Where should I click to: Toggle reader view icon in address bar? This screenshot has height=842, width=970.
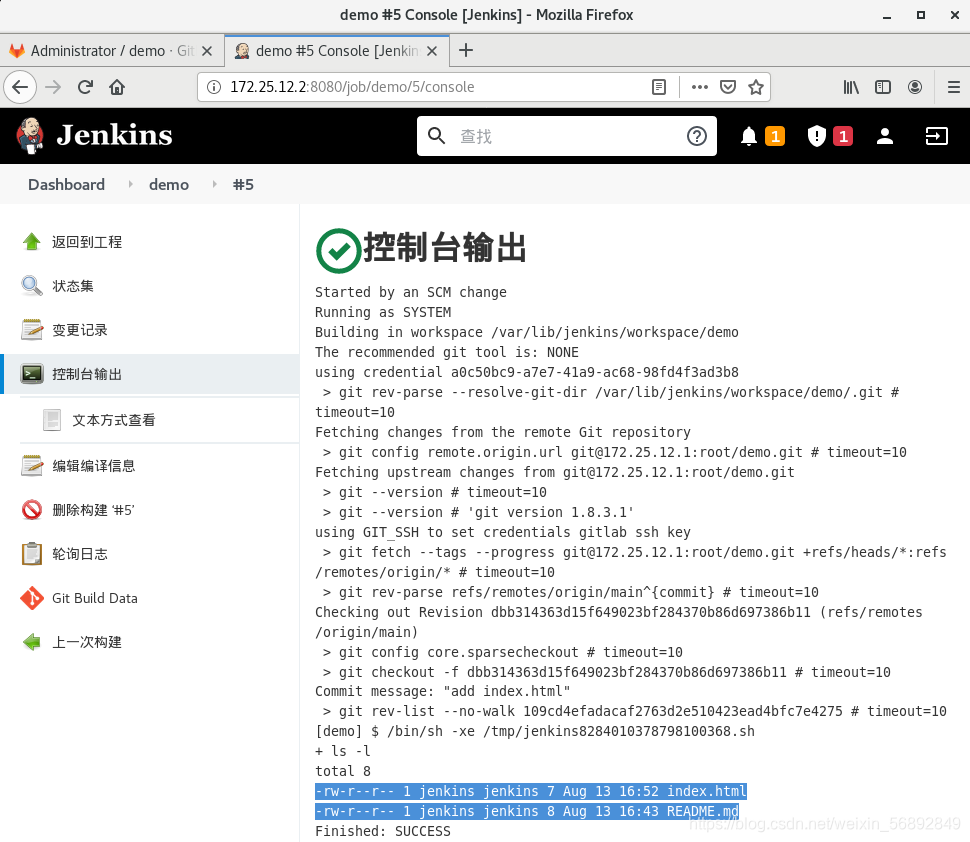659,87
